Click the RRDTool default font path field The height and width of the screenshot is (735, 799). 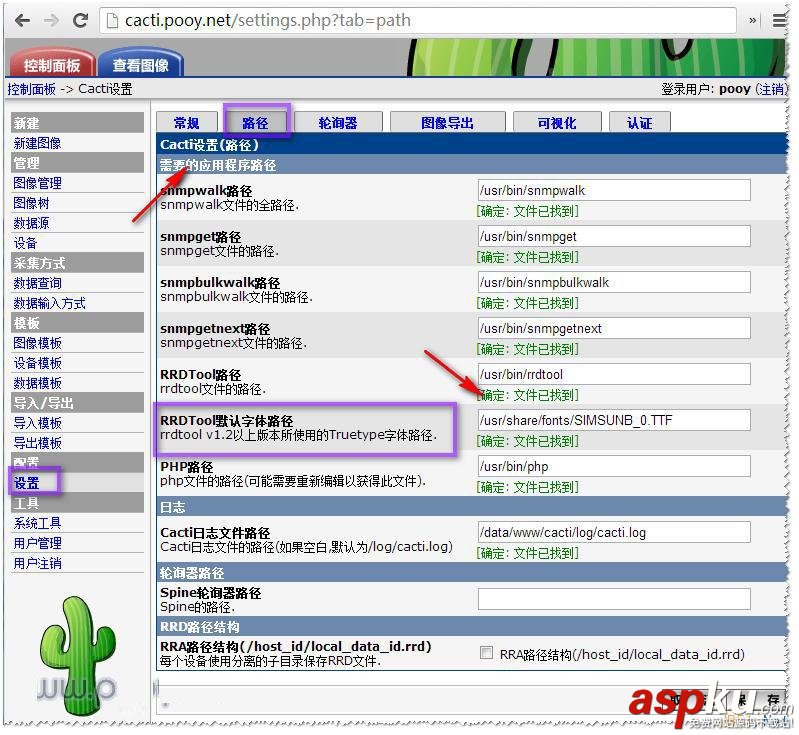(614, 420)
